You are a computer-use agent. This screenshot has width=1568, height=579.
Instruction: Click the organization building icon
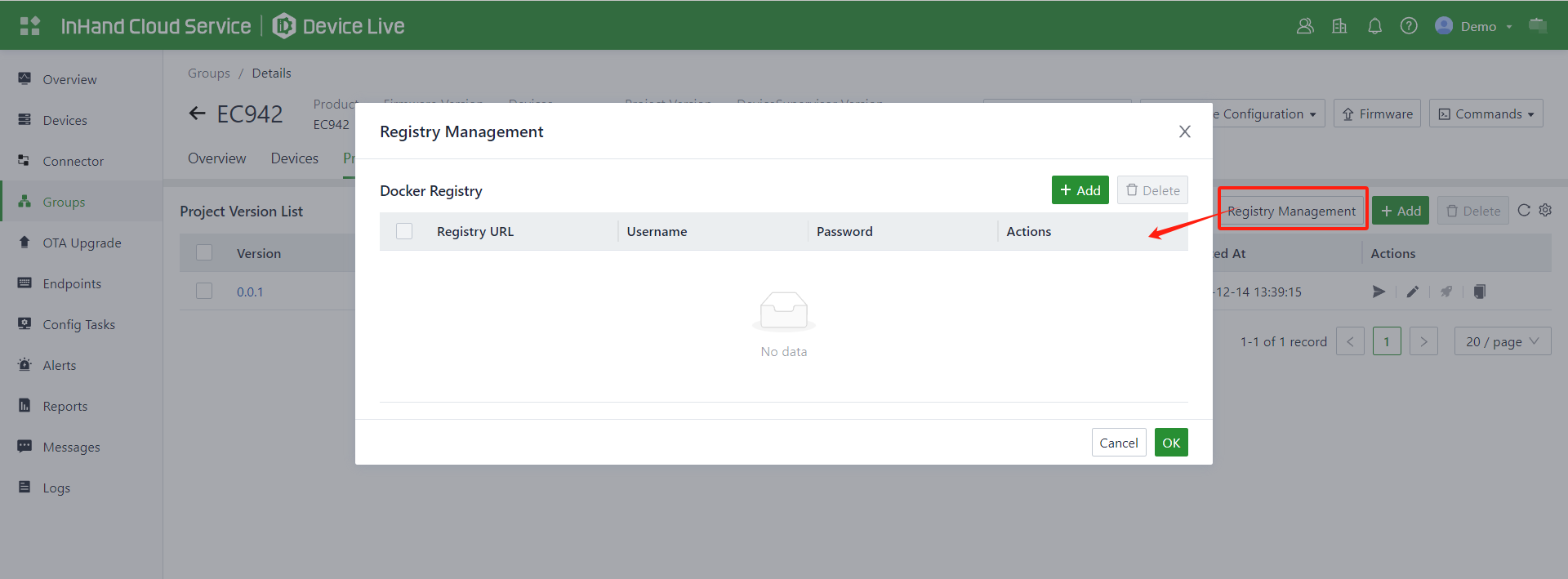click(1339, 26)
